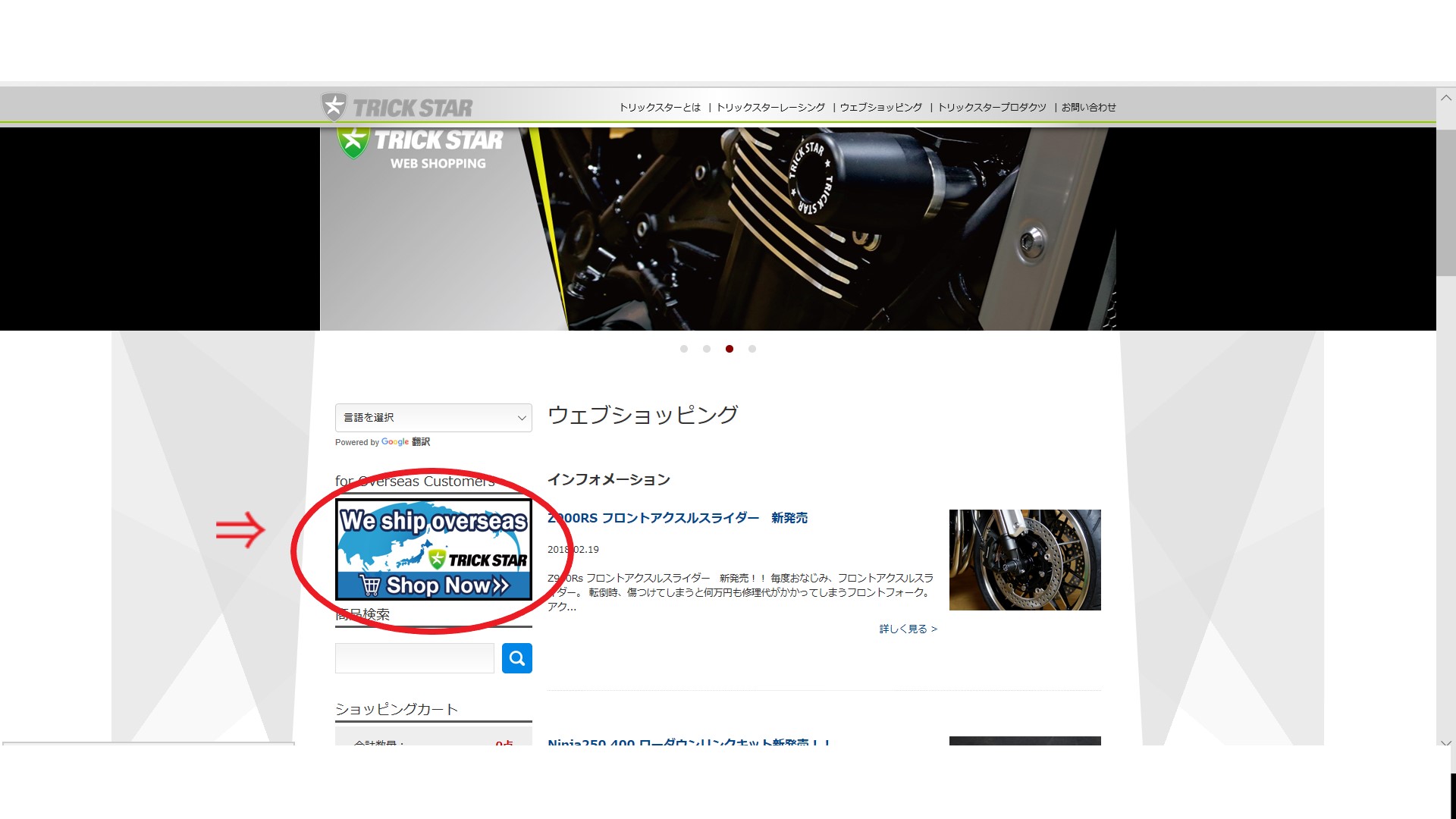The width and height of the screenshot is (1456, 819).
Task: Open Z900RS フロントアクスルスライダー 新発売 article
Action: pyautogui.click(x=677, y=518)
